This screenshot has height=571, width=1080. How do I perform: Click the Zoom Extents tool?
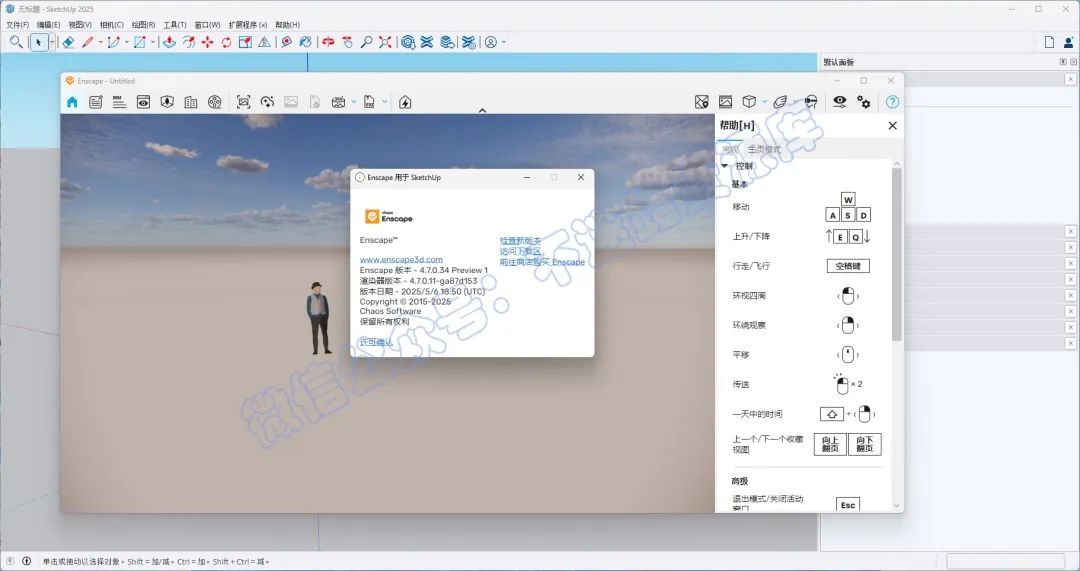pos(385,42)
